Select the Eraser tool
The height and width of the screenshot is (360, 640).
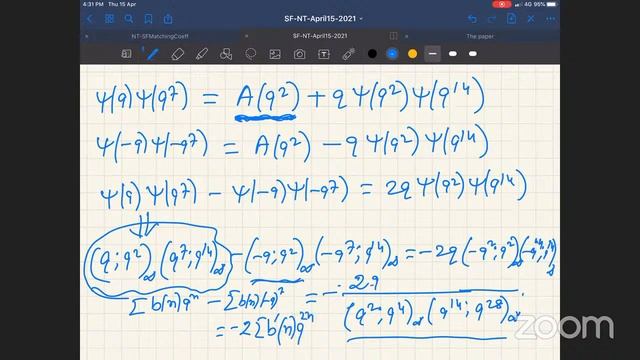click(x=177, y=54)
